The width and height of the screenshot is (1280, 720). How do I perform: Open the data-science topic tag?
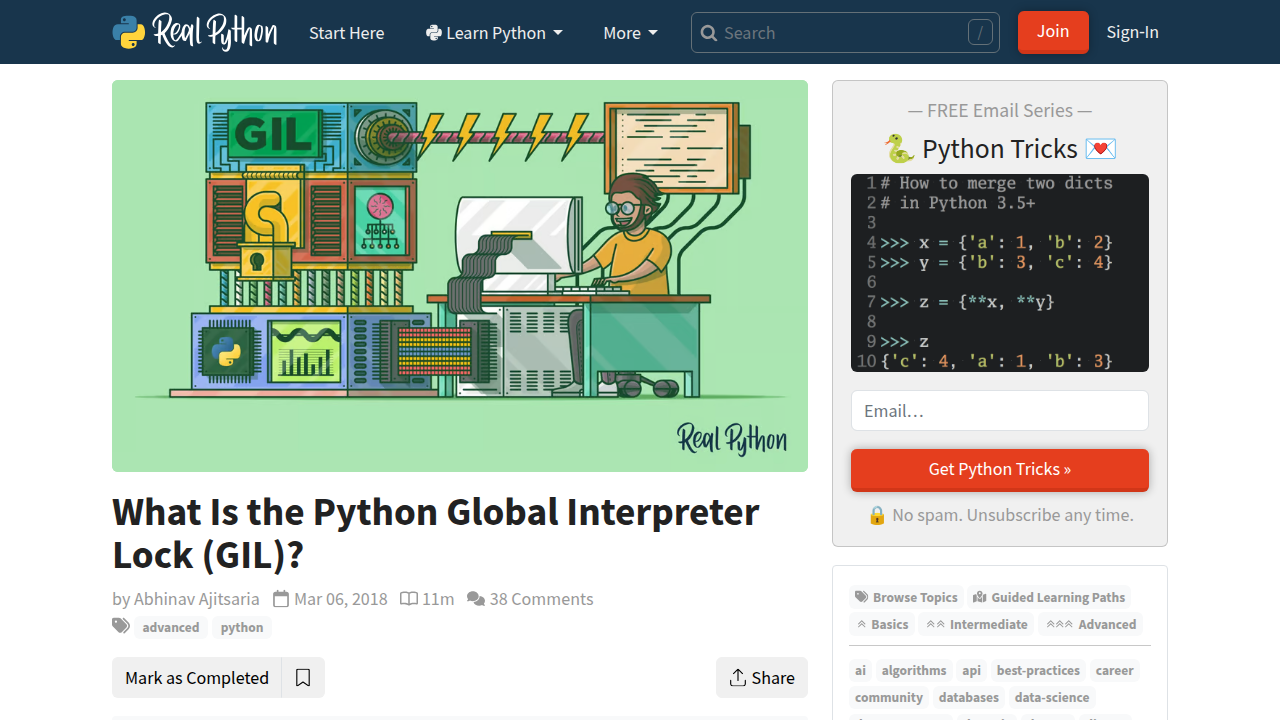coord(1051,697)
